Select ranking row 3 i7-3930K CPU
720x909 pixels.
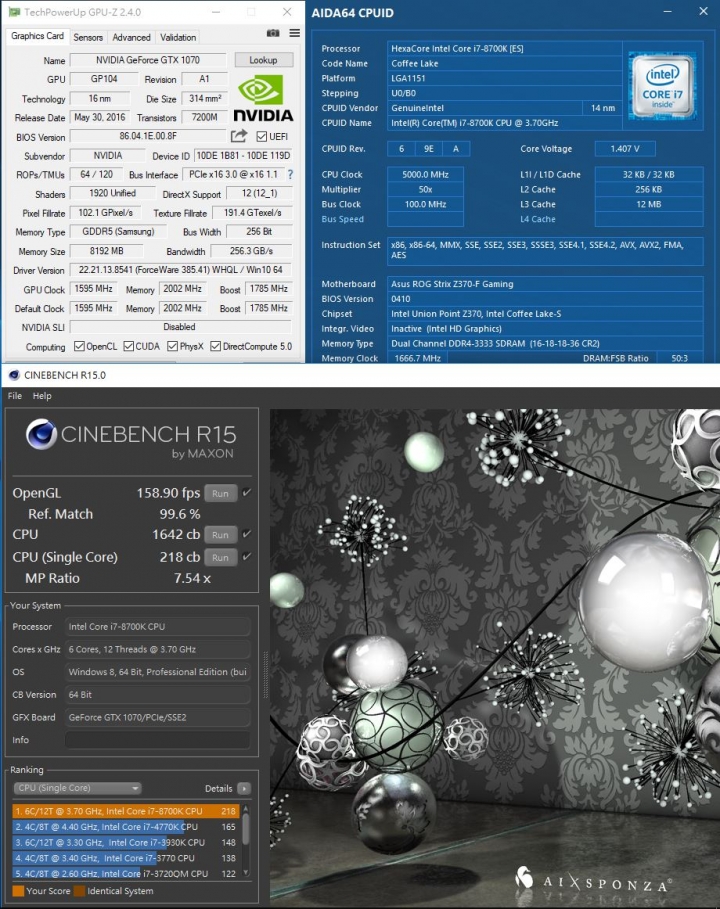click(x=125, y=842)
